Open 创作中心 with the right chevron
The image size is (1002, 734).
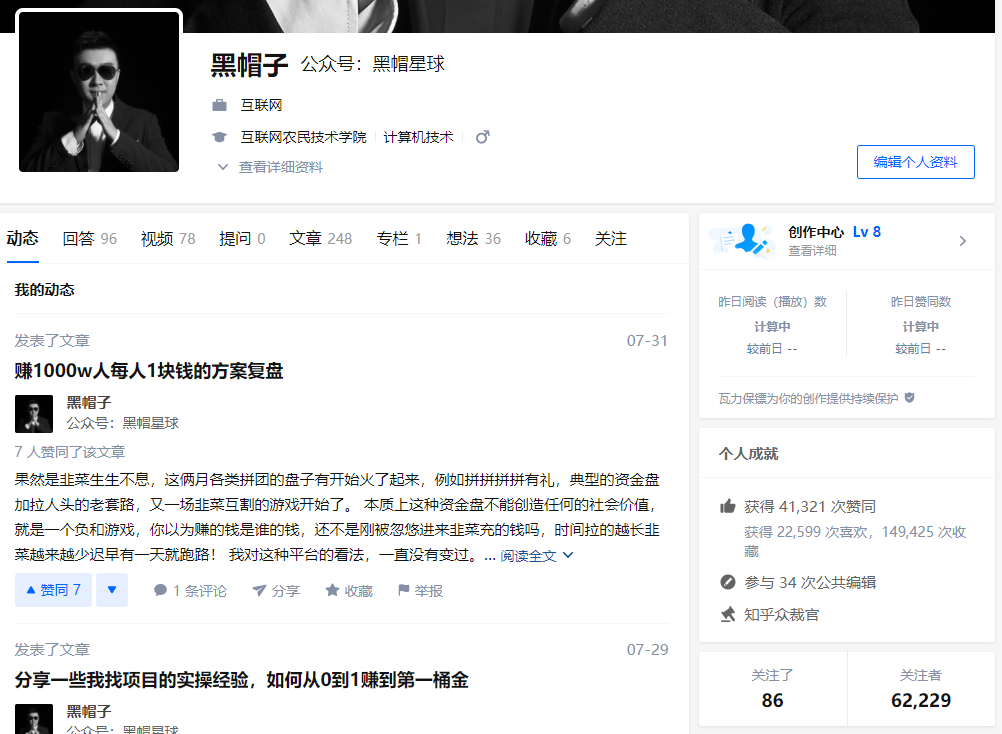962,241
